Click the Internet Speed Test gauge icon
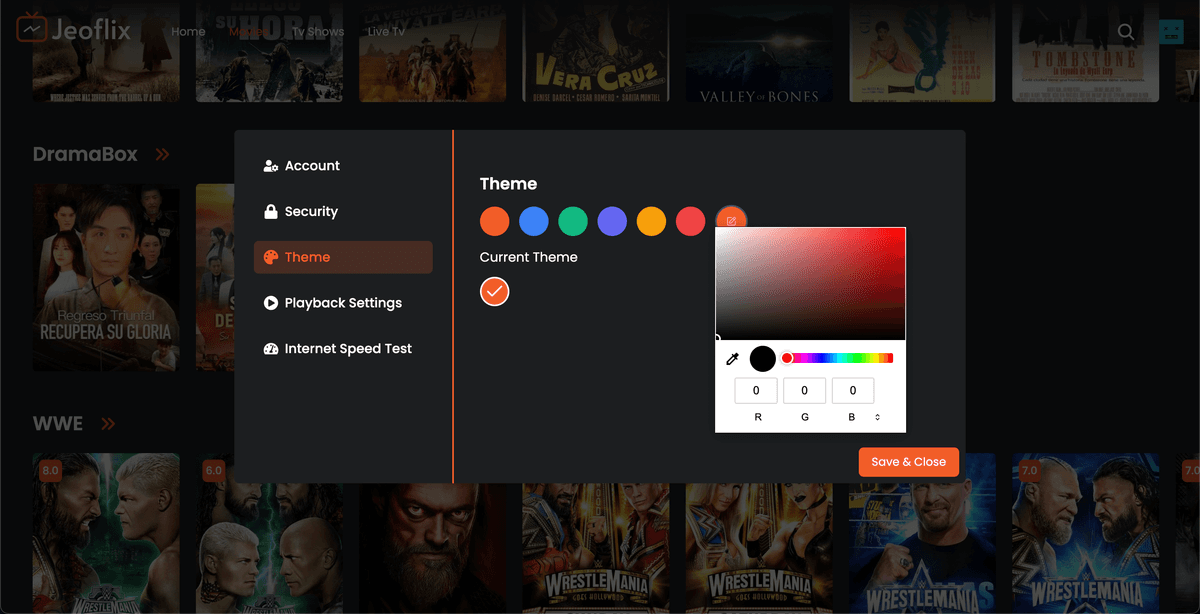Viewport: 1200px width, 614px height. point(271,348)
